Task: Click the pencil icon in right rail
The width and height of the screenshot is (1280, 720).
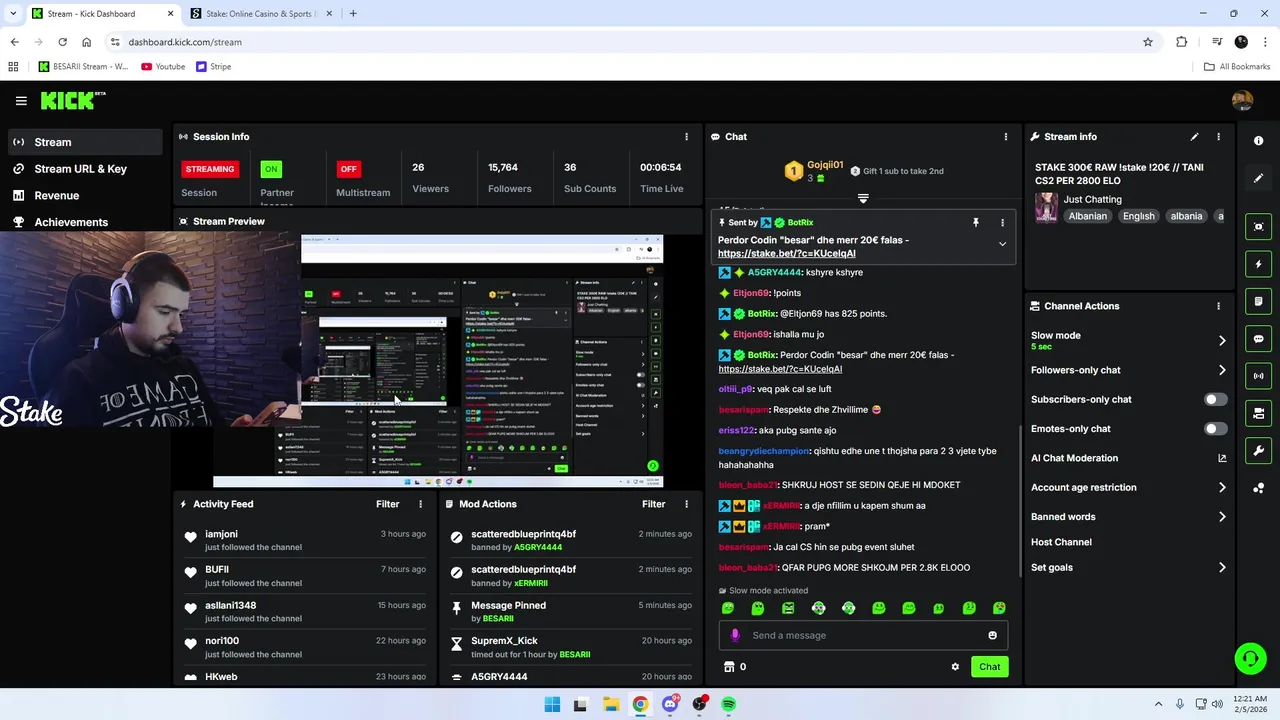Action: coord(1258,178)
